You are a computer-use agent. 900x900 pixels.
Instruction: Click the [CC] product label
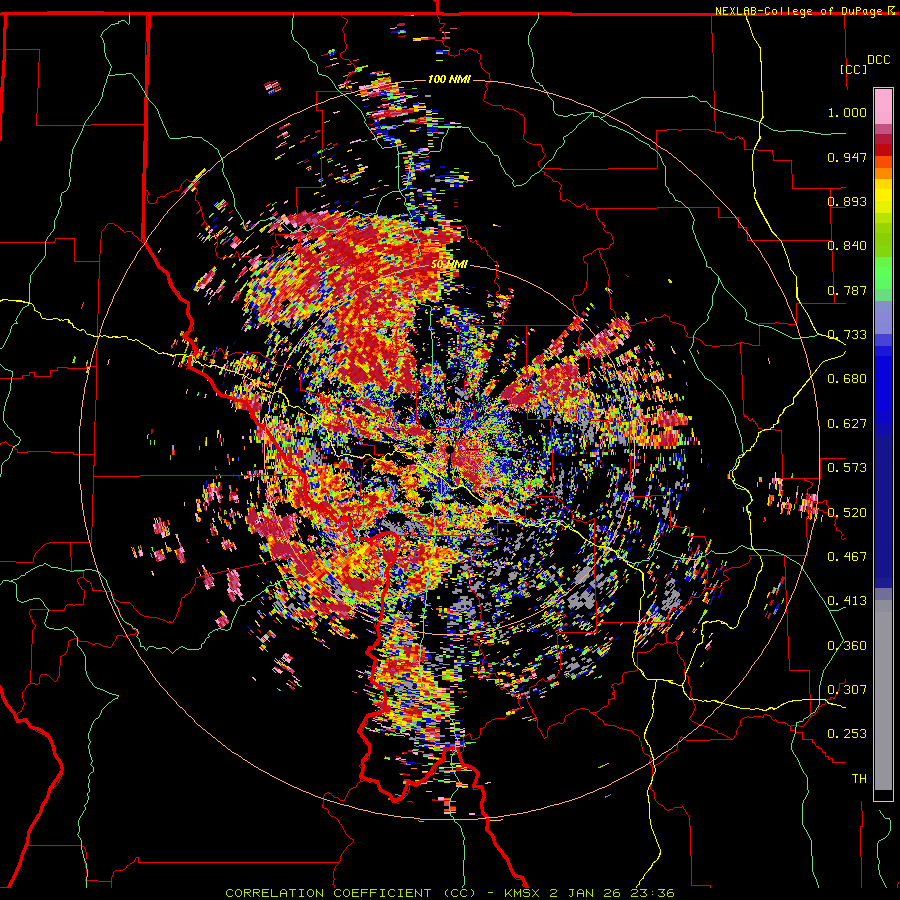click(853, 69)
